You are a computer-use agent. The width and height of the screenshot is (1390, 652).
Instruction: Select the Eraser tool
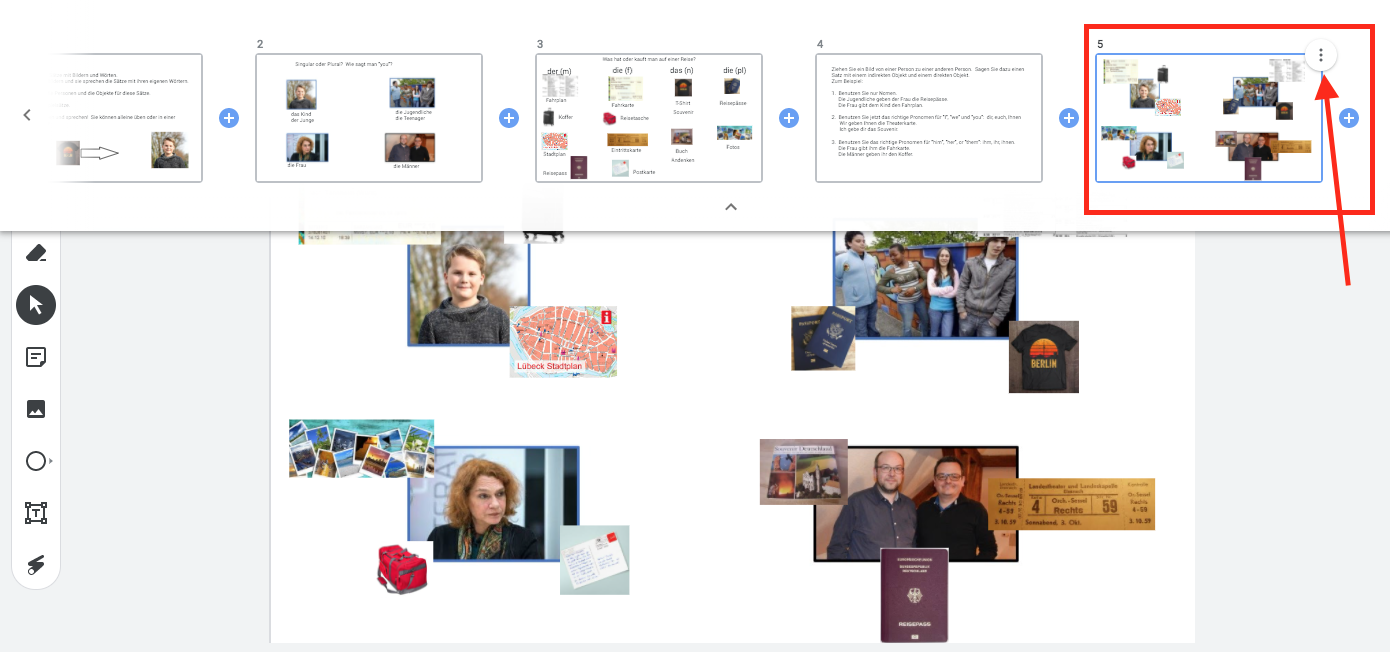(x=36, y=253)
